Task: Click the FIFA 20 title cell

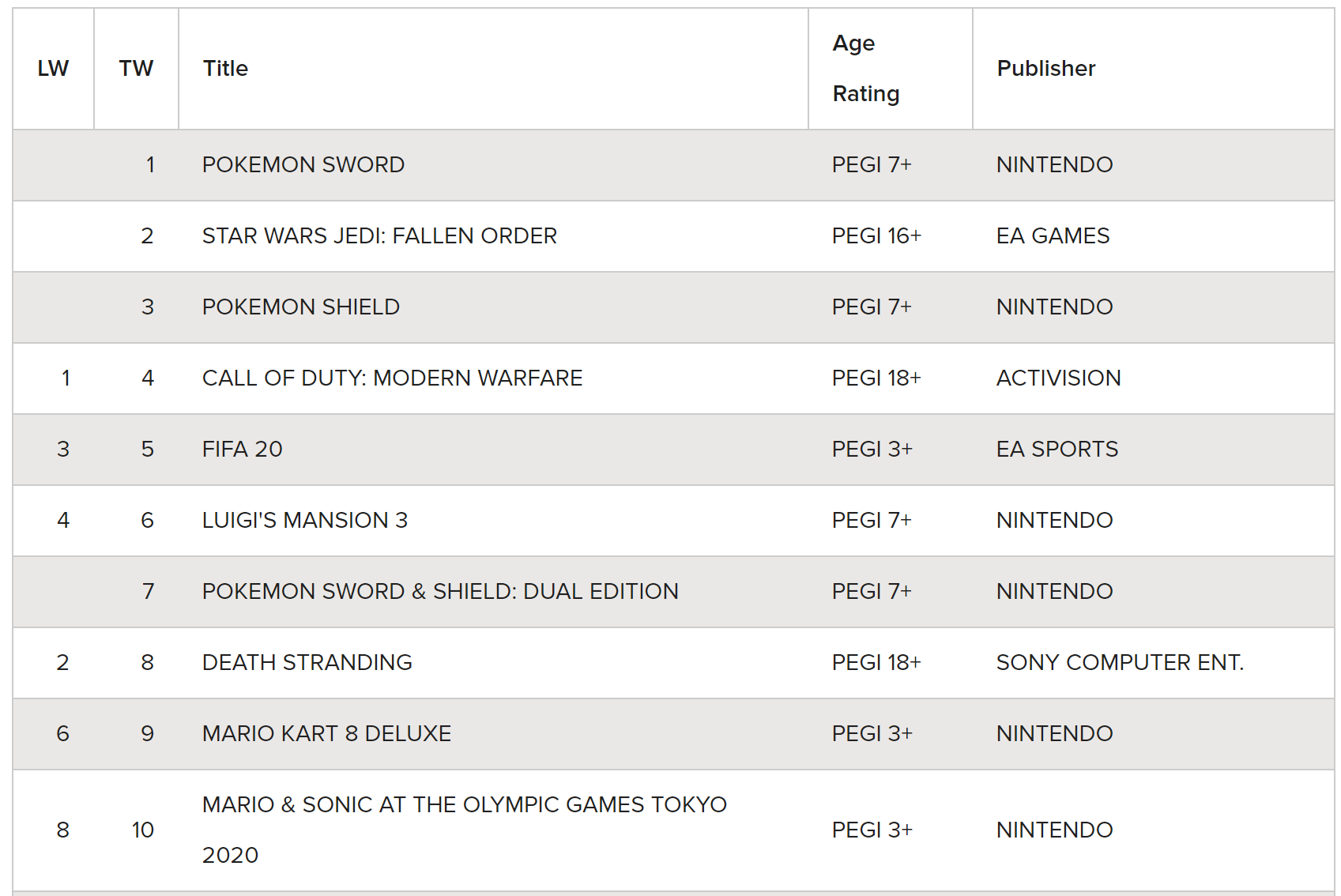Action: click(242, 449)
